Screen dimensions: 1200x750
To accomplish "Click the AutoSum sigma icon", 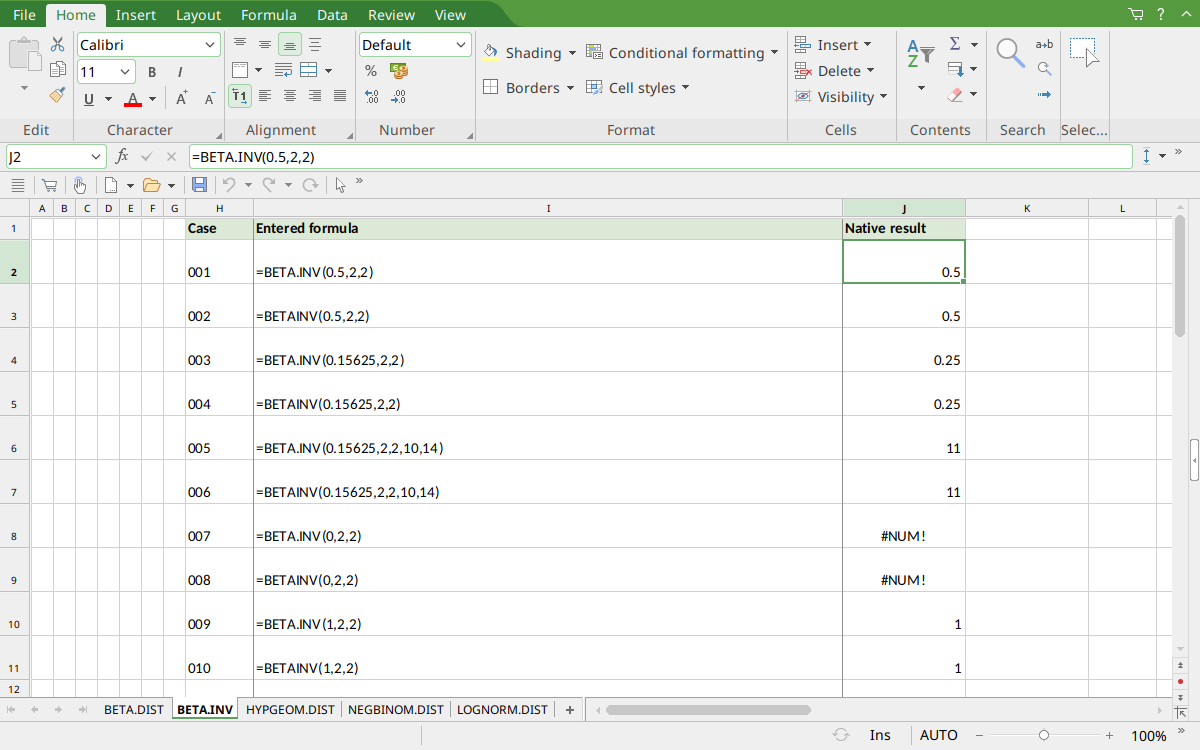I will (x=955, y=44).
